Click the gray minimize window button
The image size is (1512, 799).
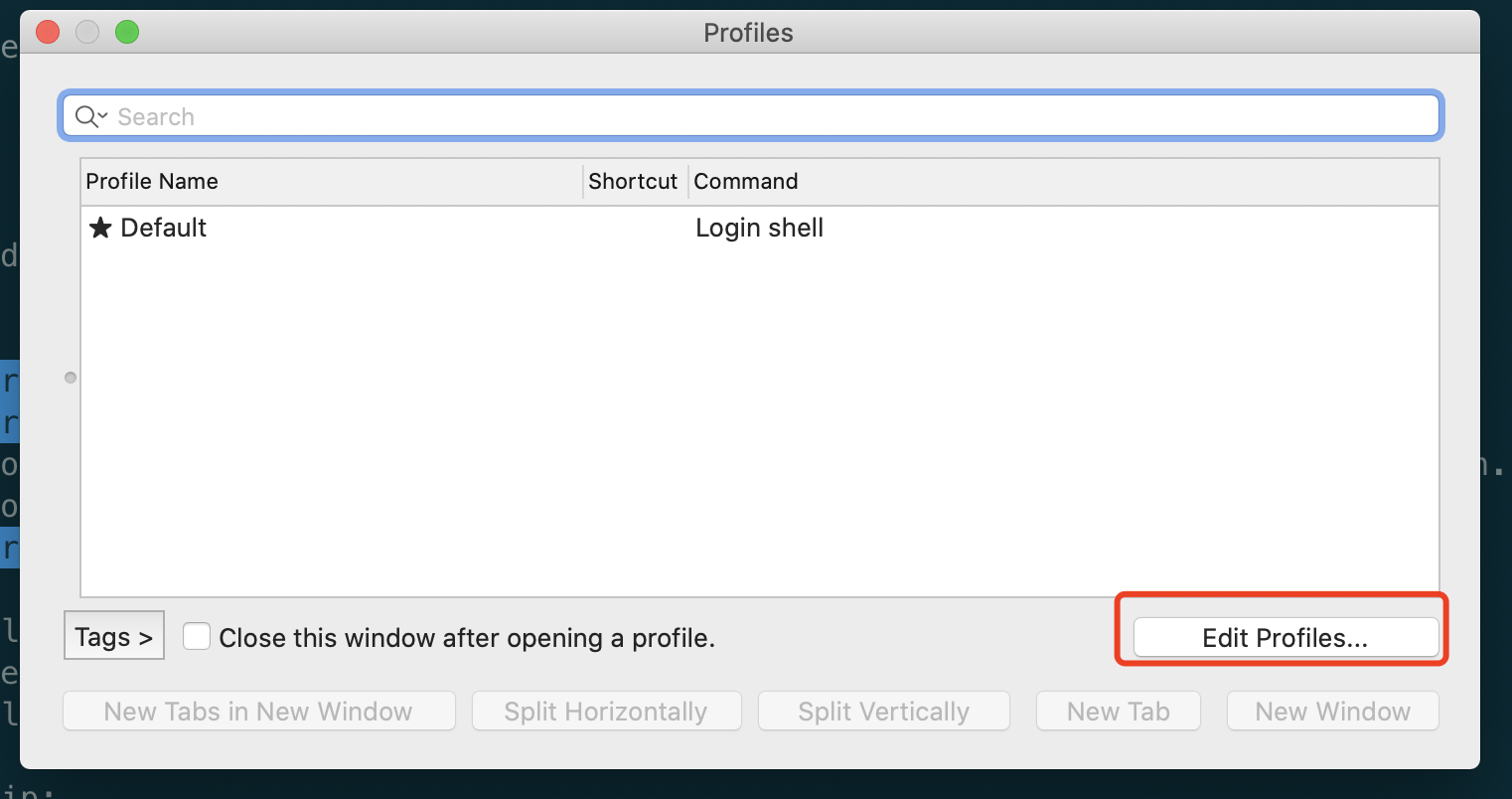pos(87,33)
